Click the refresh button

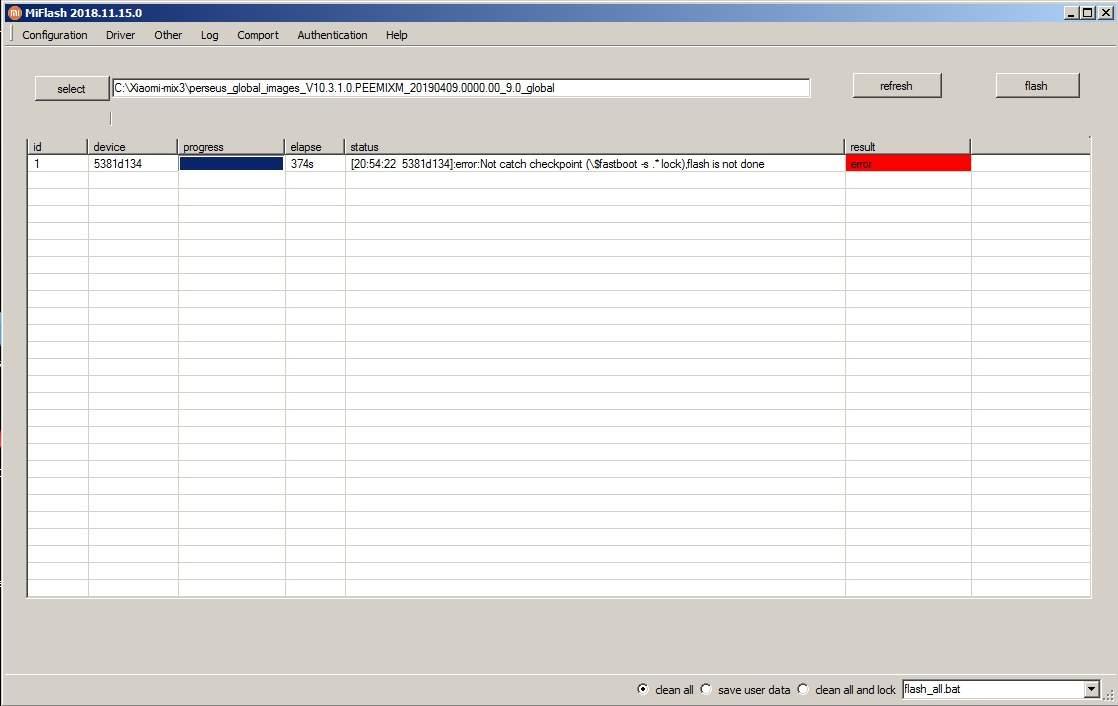pyautogui.click(x=896, y=86)
